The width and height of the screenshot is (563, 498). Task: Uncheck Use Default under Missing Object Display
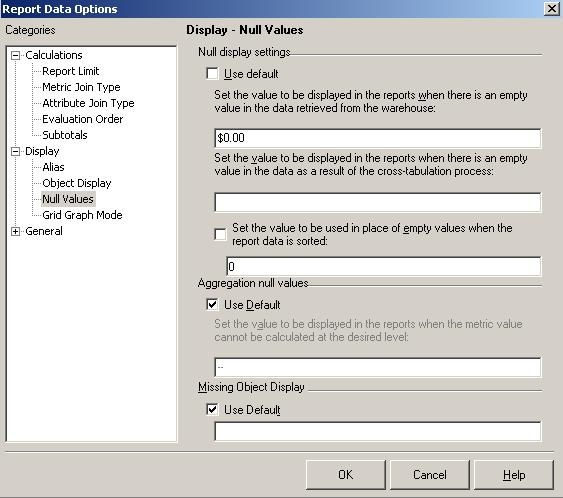pos(212,410)
